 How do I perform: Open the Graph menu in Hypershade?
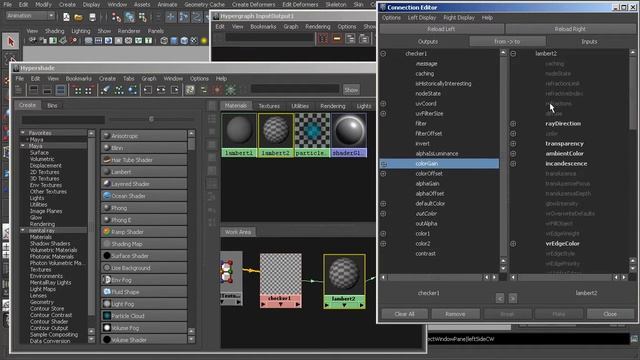pyautogui.click(x=149, y=78)
